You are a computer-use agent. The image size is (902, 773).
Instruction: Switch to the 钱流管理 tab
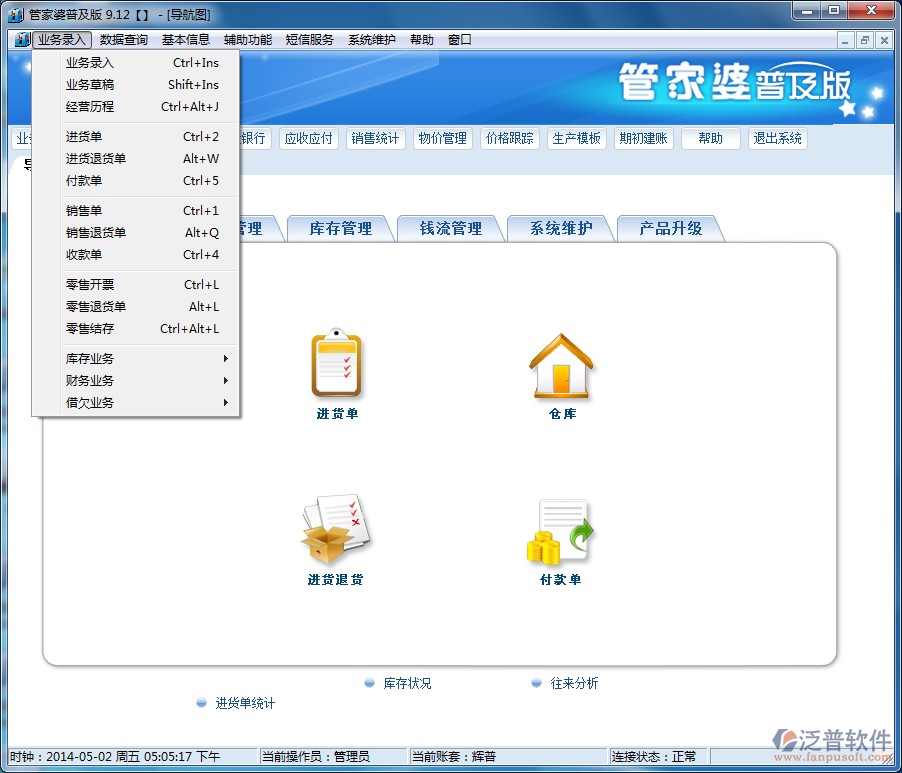[x=451, y=228]
